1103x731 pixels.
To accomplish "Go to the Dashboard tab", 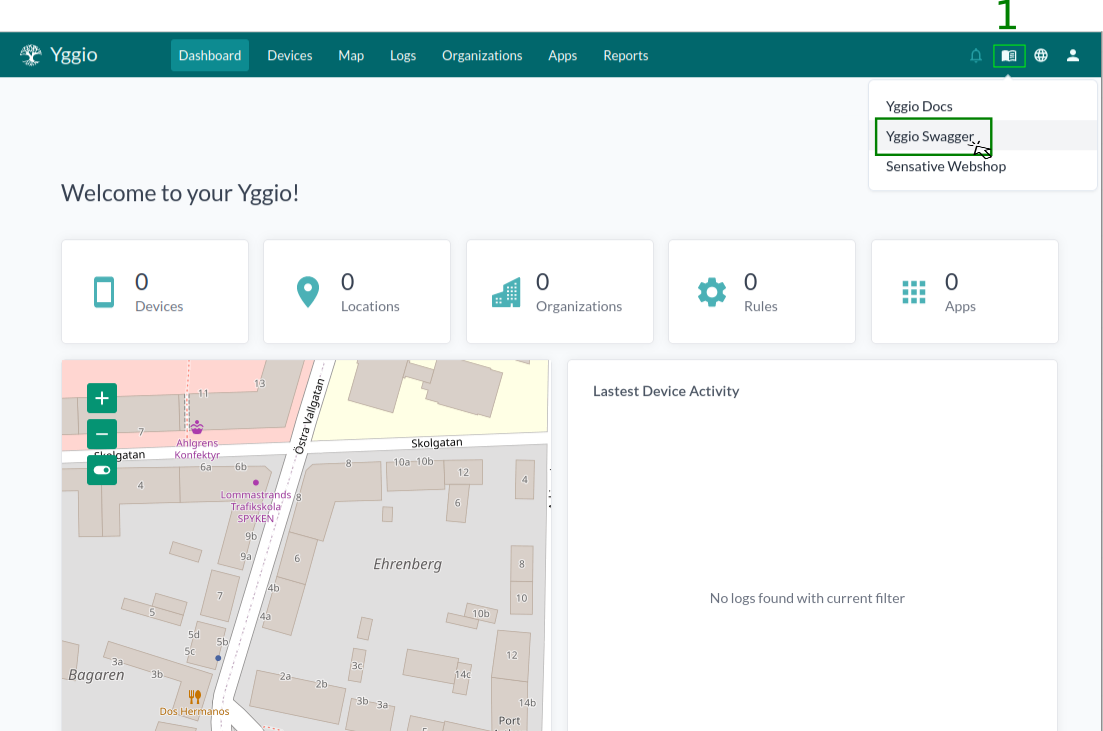I will 210,56.
